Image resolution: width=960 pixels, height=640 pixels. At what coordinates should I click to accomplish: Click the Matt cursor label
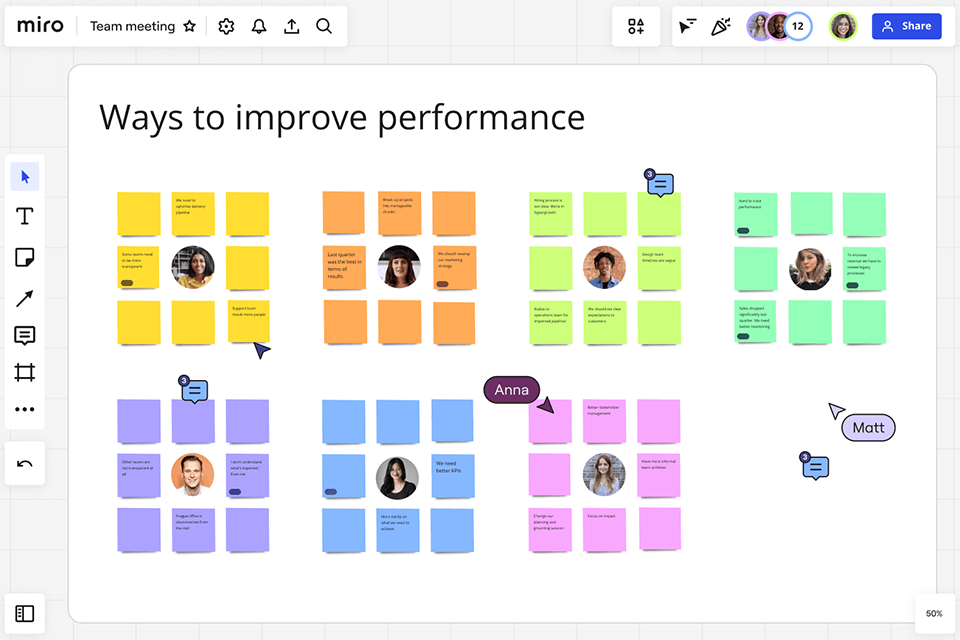pyautogui.click(x=868, y=427)
